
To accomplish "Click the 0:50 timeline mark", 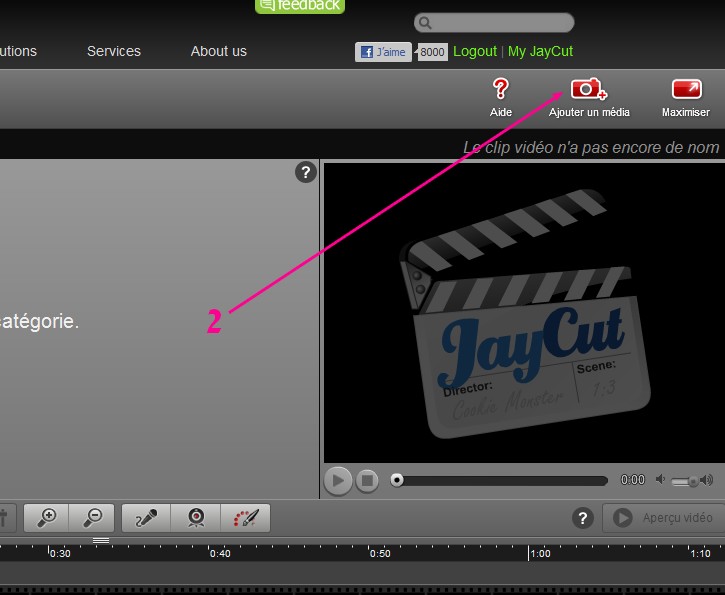I will (380, 553).
